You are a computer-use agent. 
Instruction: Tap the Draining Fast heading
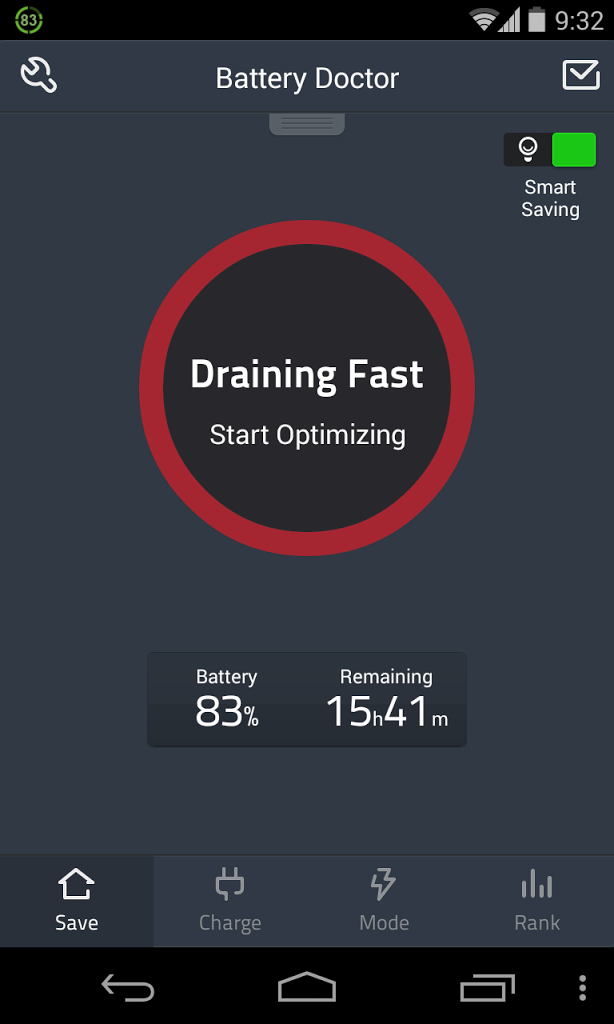click(307, 375)
